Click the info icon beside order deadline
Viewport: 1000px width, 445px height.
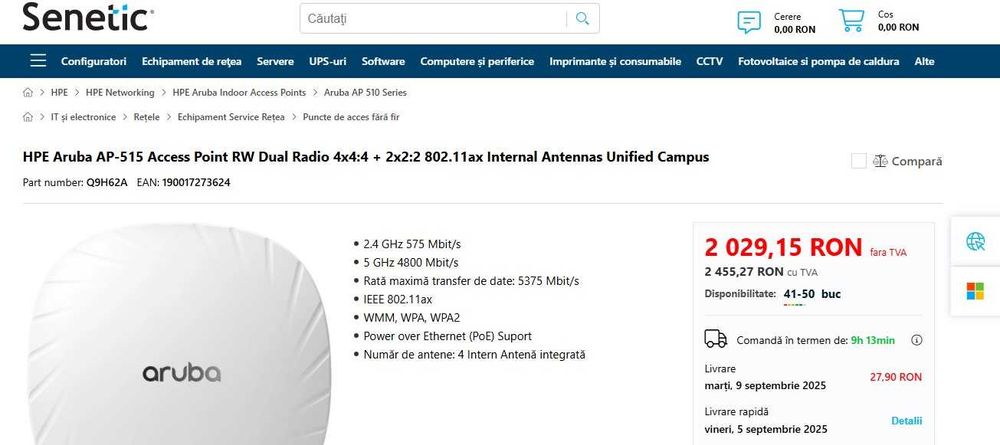click(917, 340)
